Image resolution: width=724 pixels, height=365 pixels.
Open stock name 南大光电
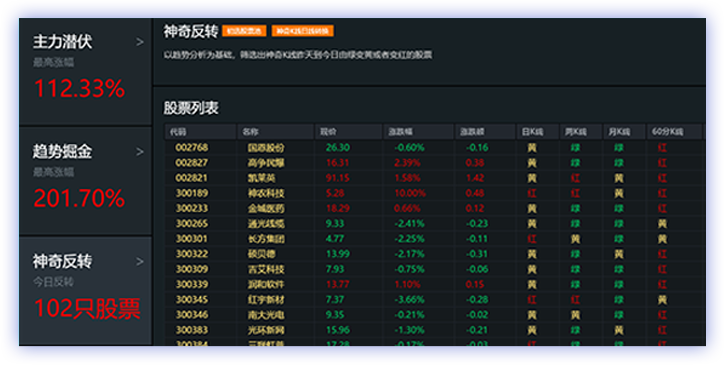pyautogui.click(x=266, y=315)
